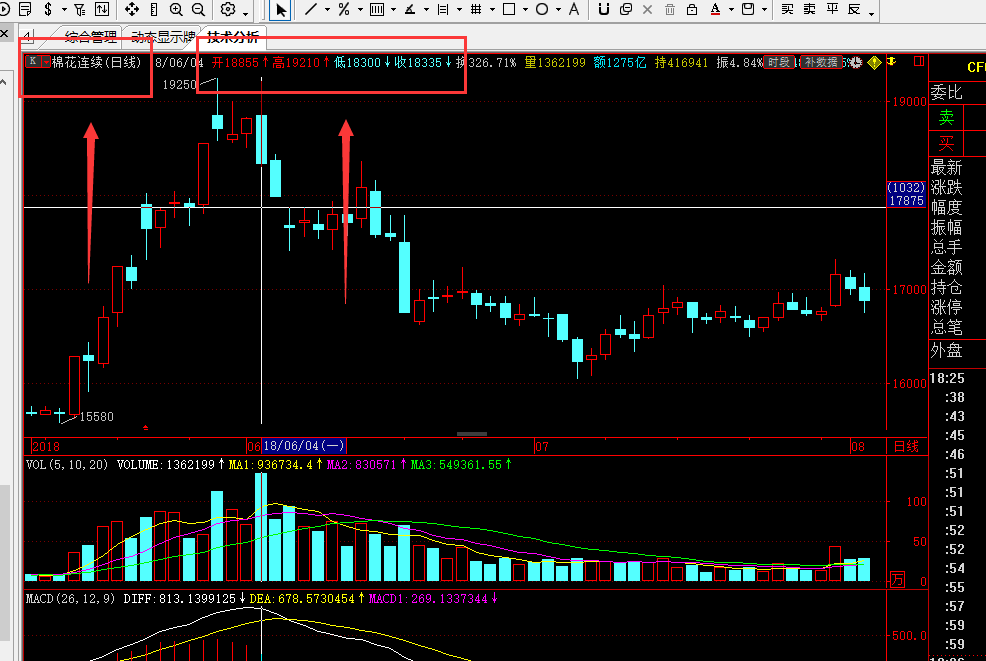Click the trash can clear-all icon
Viewport: 986px width, 661px height.
tap(670, 9)
